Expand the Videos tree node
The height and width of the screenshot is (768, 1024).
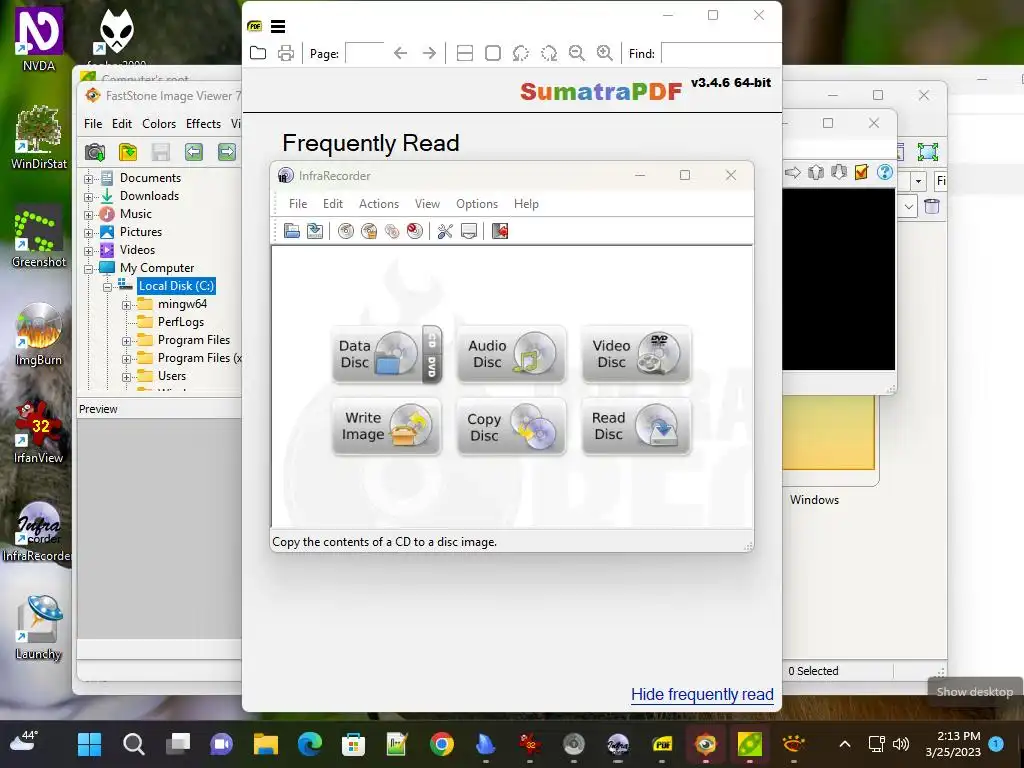click(x=88, y=251)
